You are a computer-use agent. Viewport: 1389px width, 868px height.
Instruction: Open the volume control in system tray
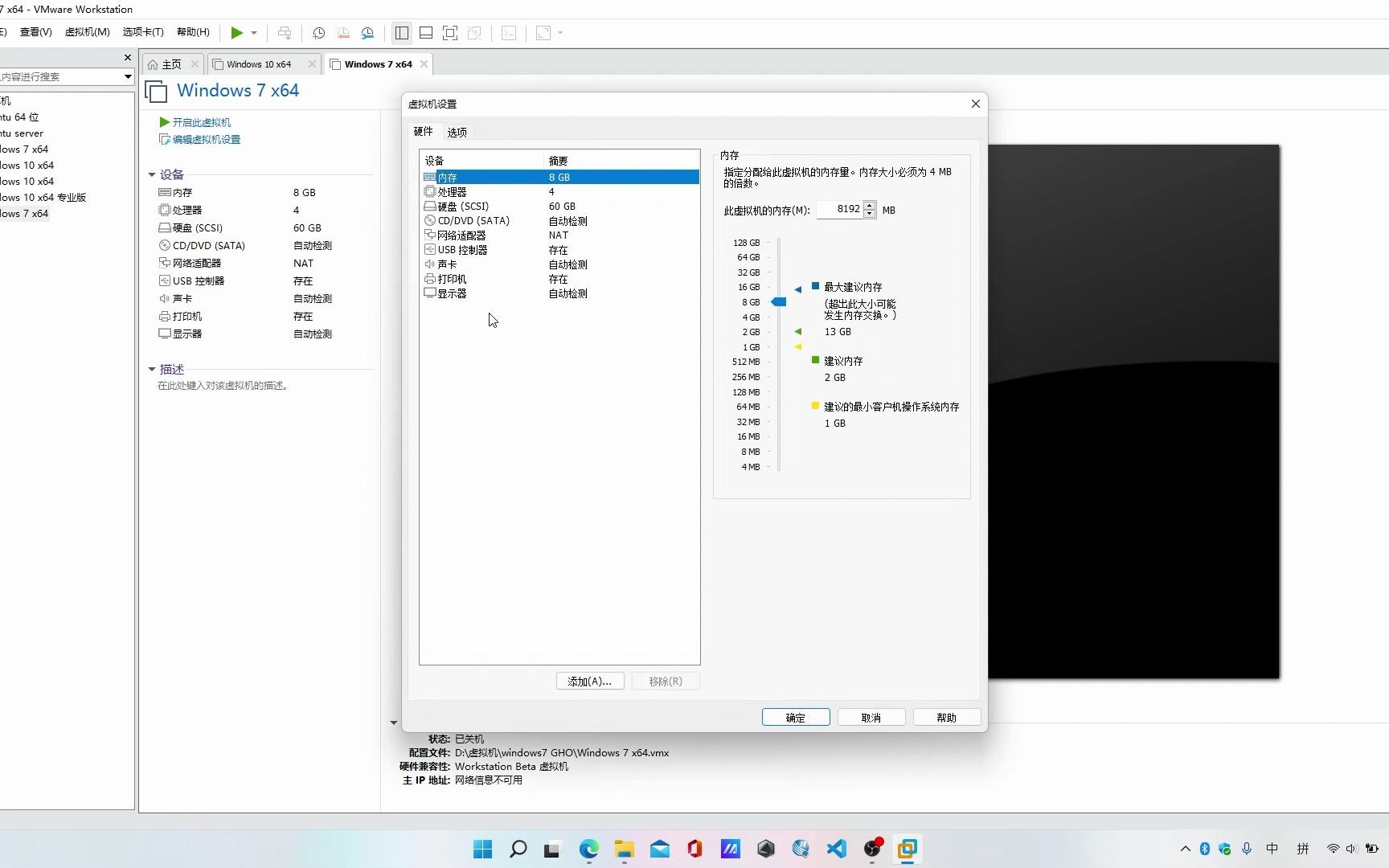(x=1351, y=849)
